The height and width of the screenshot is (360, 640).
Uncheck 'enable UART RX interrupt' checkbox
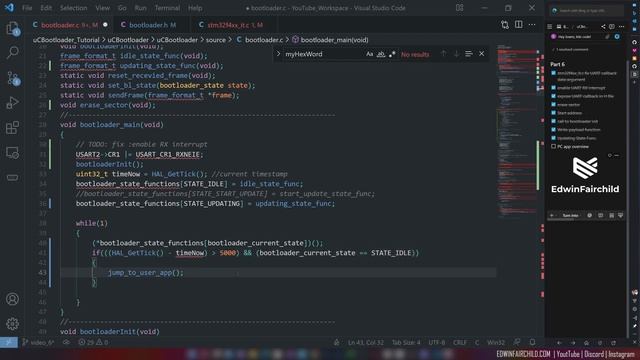pyautogui.click(x=553, y=87)
